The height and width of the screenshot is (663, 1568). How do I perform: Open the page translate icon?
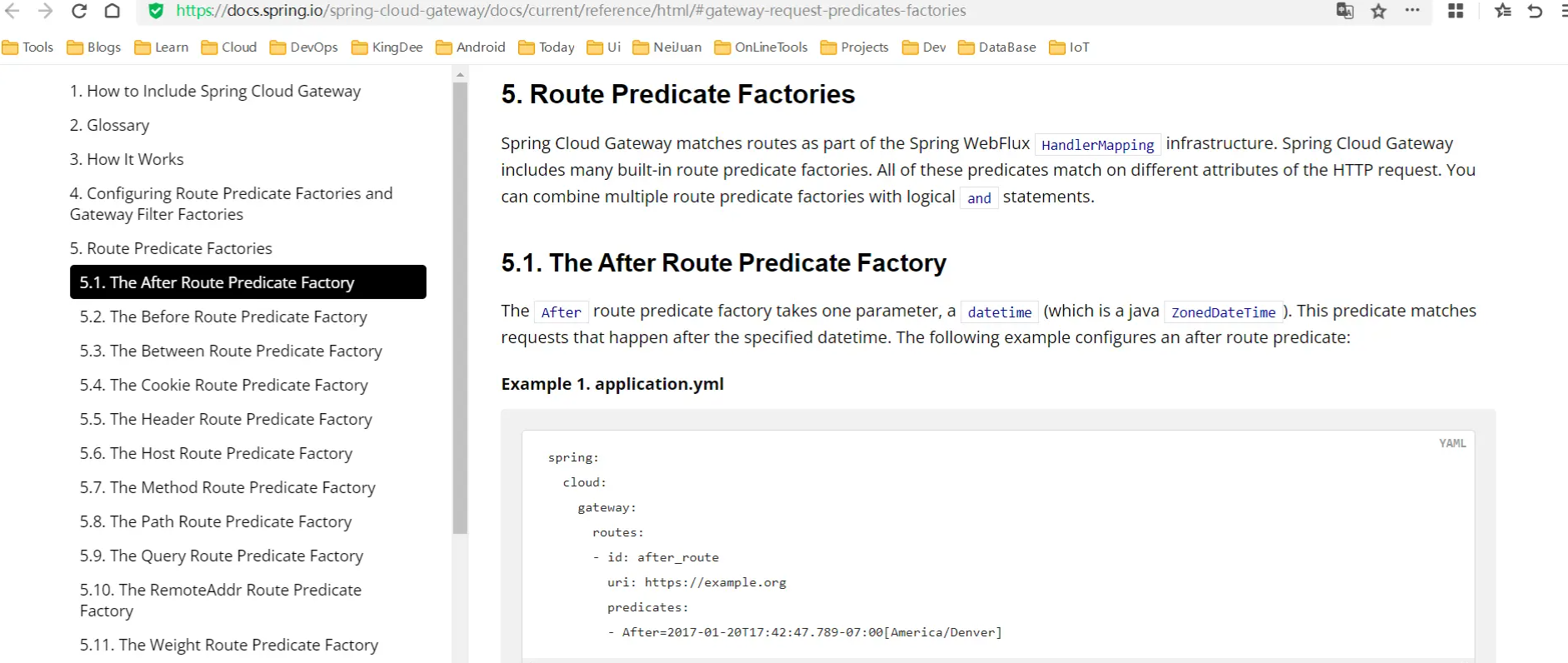(x=1345, y=11)
